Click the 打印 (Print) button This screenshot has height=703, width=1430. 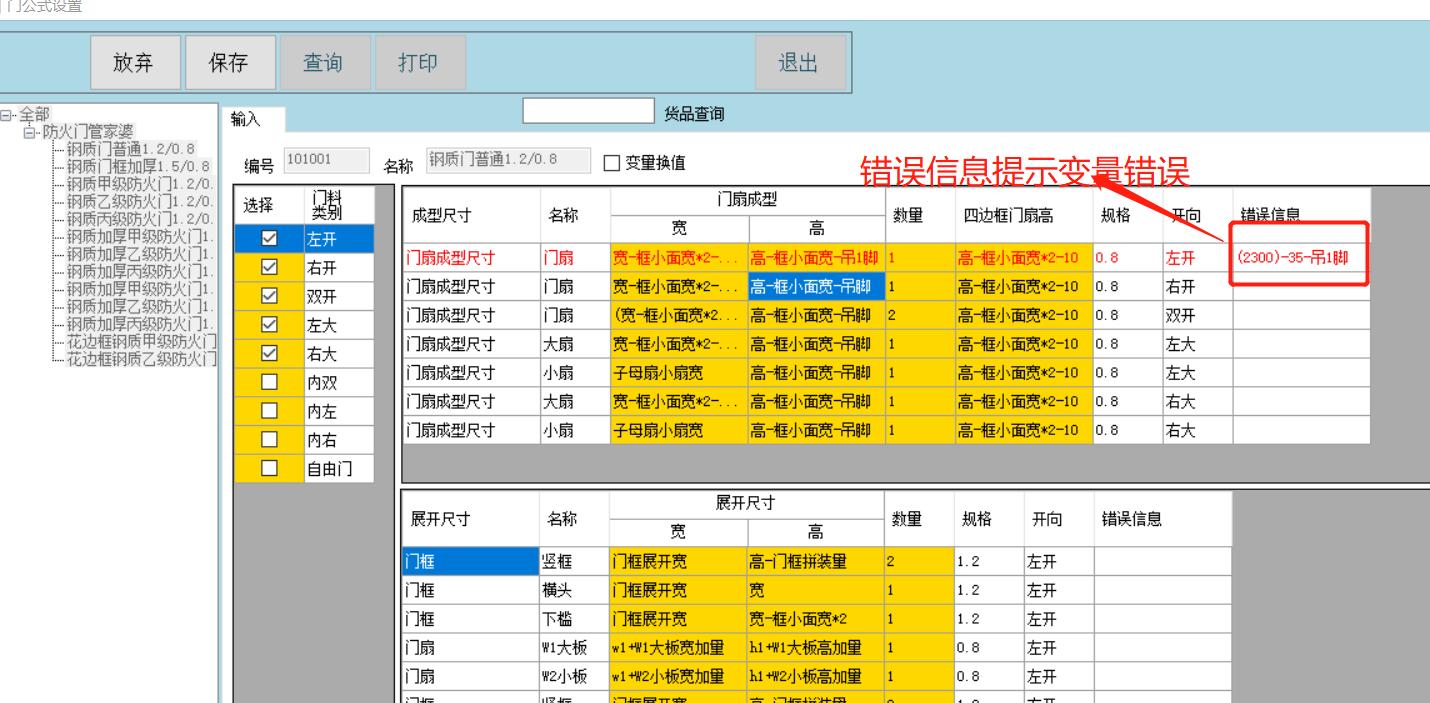pyautogui.click(x=420, y=61)
